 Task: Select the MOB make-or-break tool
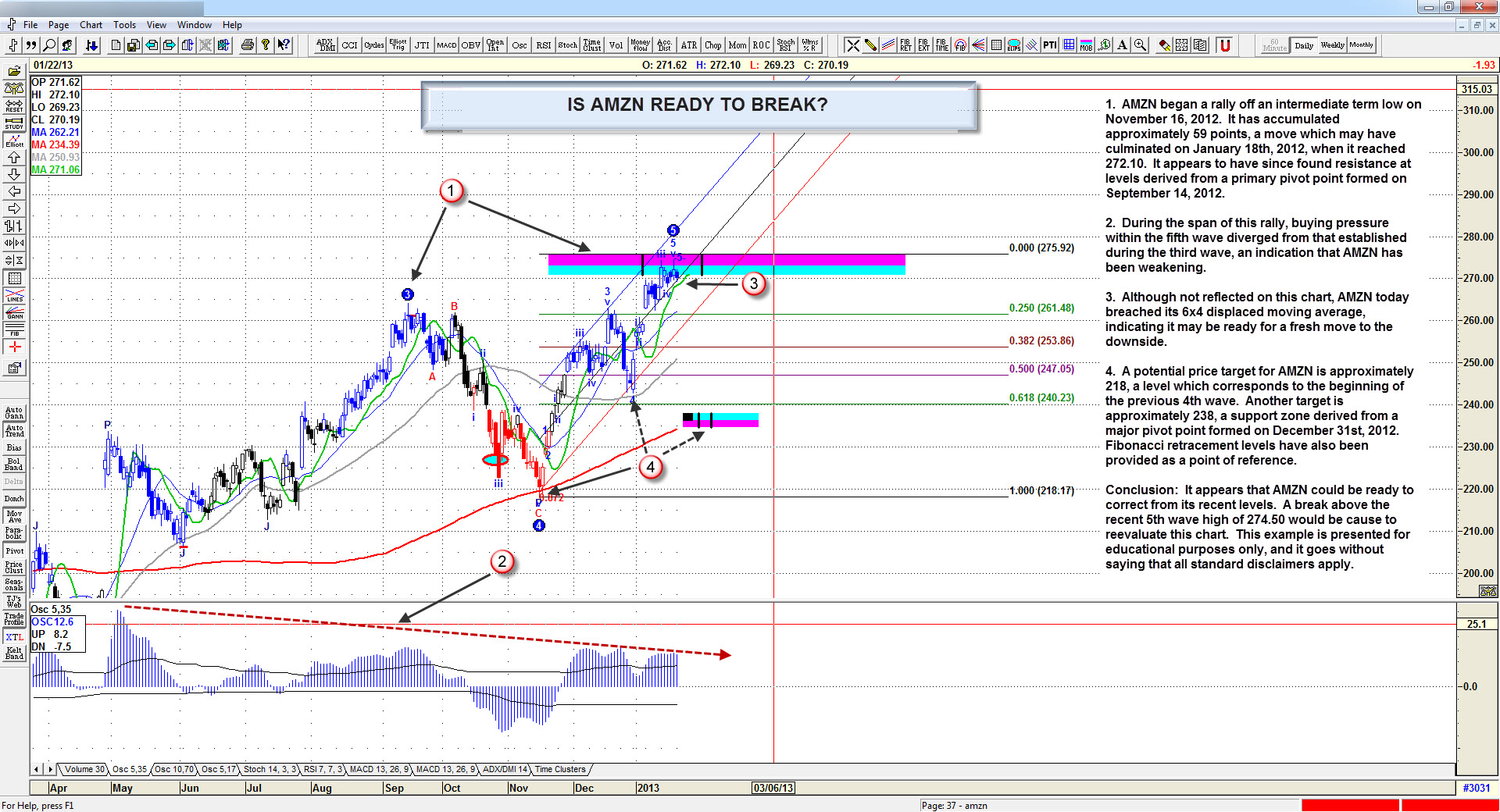click(1086, 45)
